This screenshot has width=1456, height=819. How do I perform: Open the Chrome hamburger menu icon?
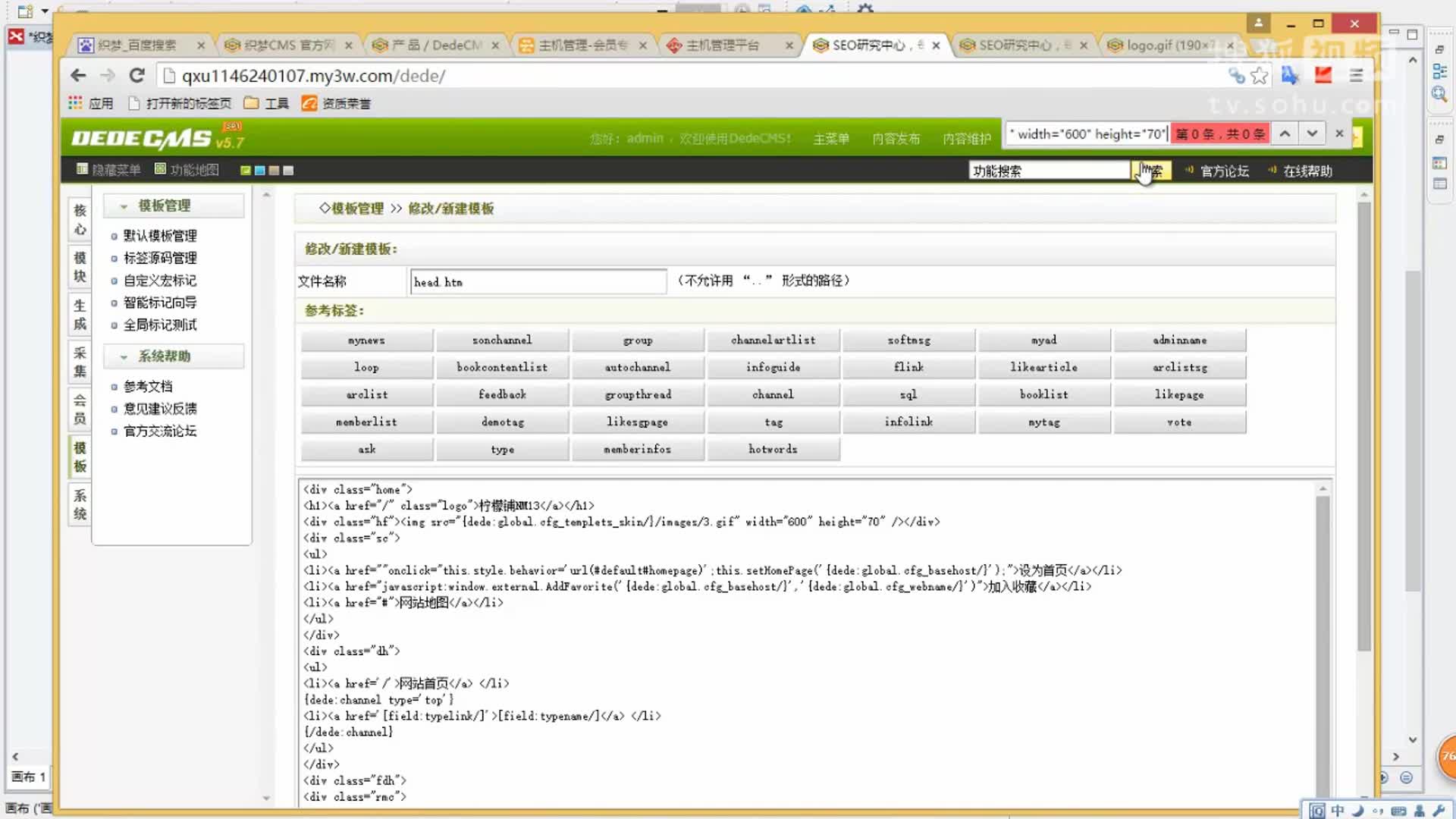[1357, 76]
